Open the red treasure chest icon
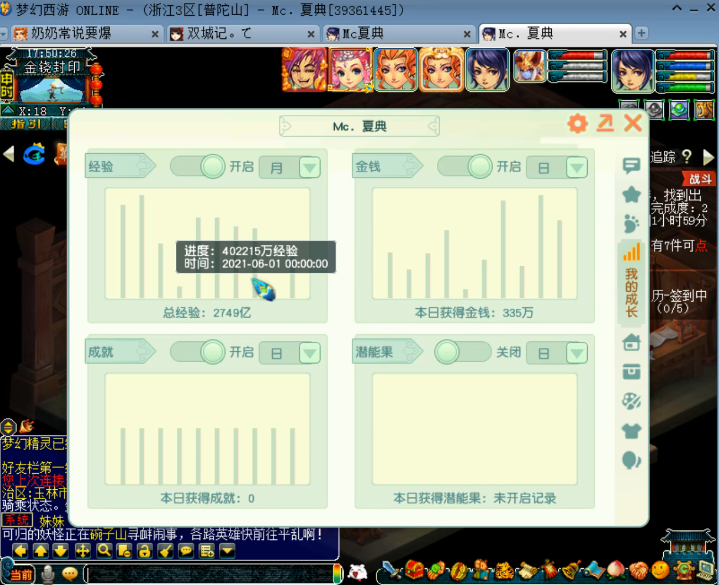The height and width of the screenshot is (585, 719). pyautogui.click(x=414, y=570)
